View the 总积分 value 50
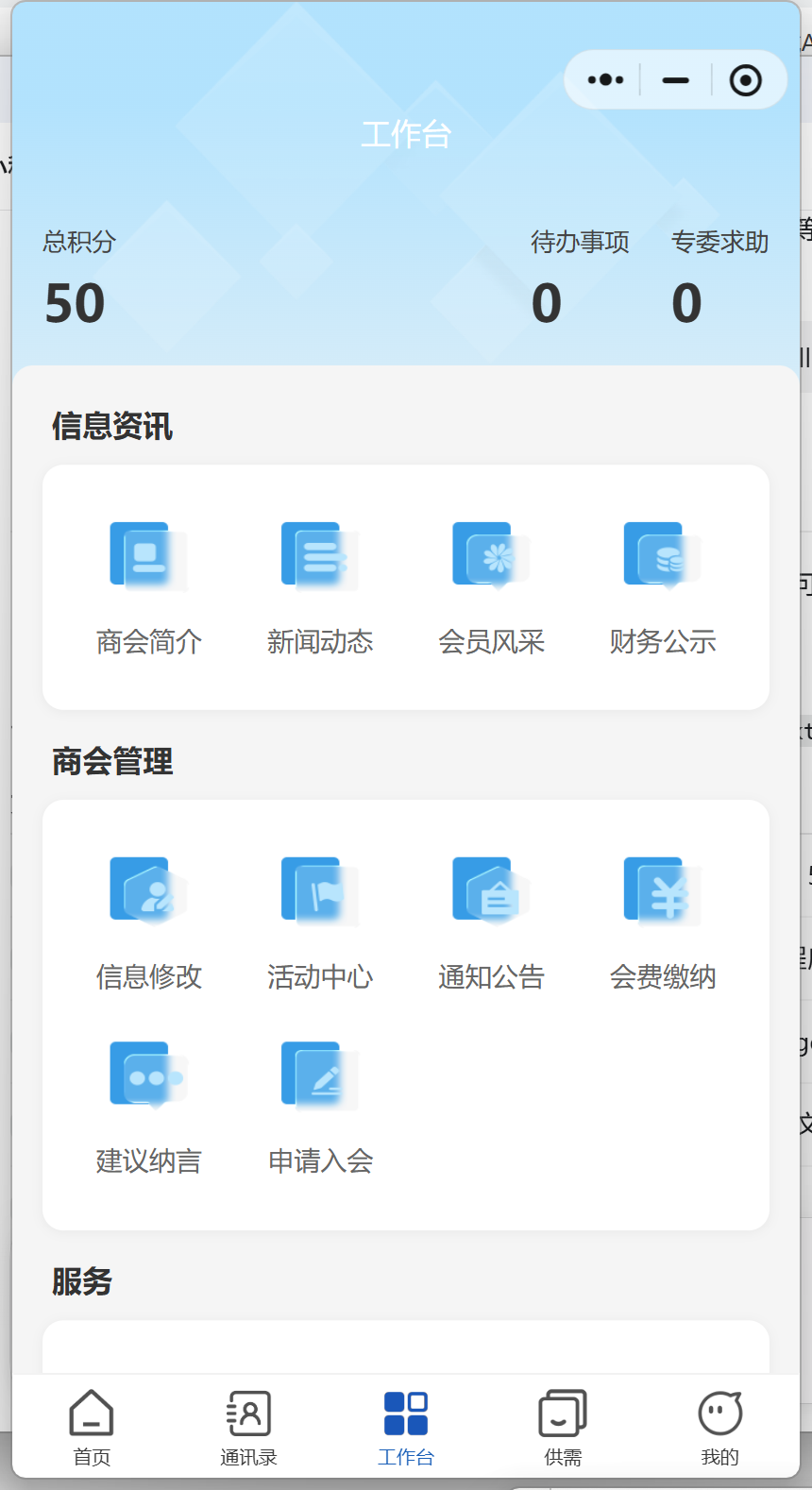 (x=75, y=304)
